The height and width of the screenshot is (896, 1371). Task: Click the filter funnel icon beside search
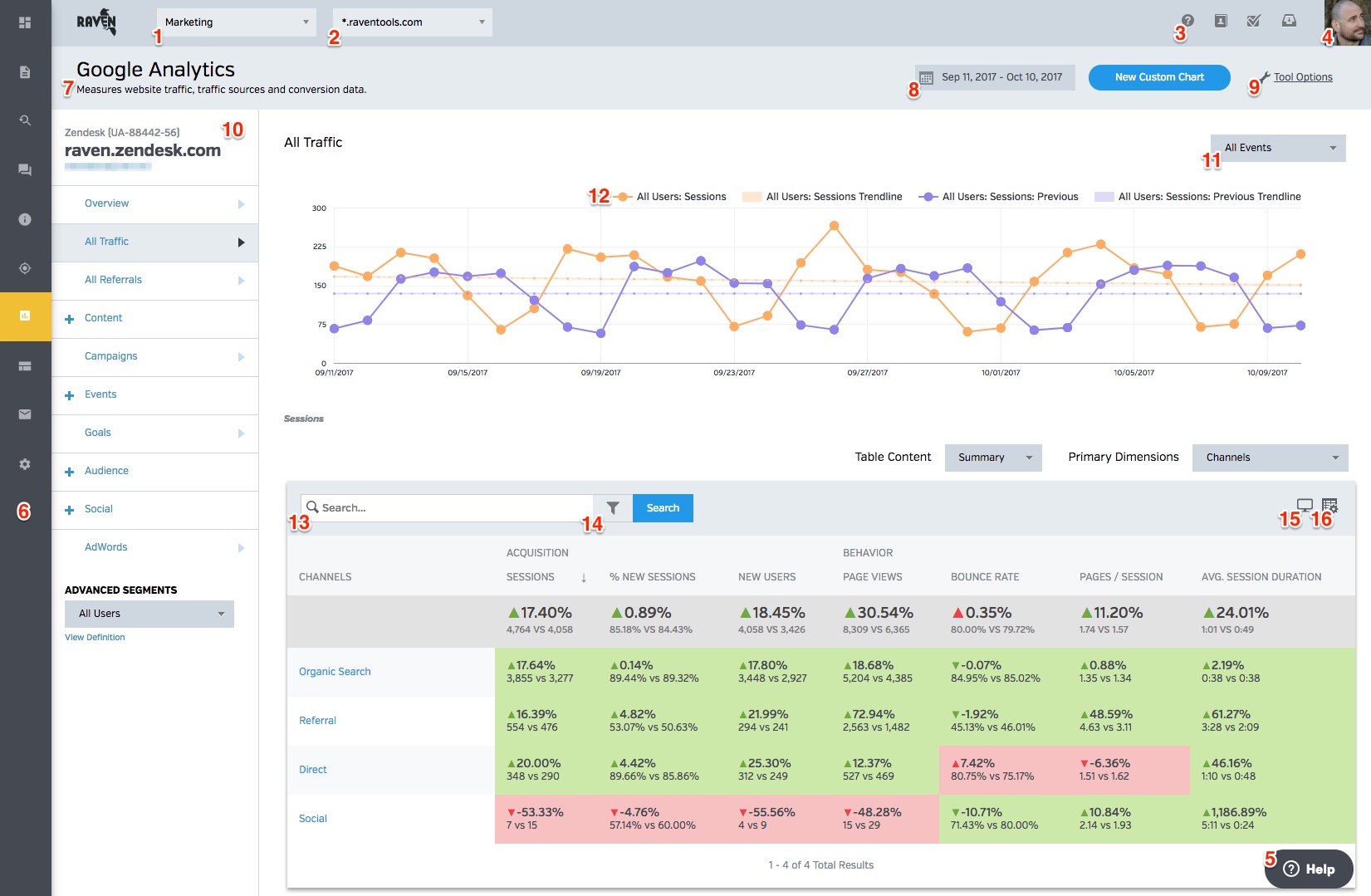[x=613, y=508]
